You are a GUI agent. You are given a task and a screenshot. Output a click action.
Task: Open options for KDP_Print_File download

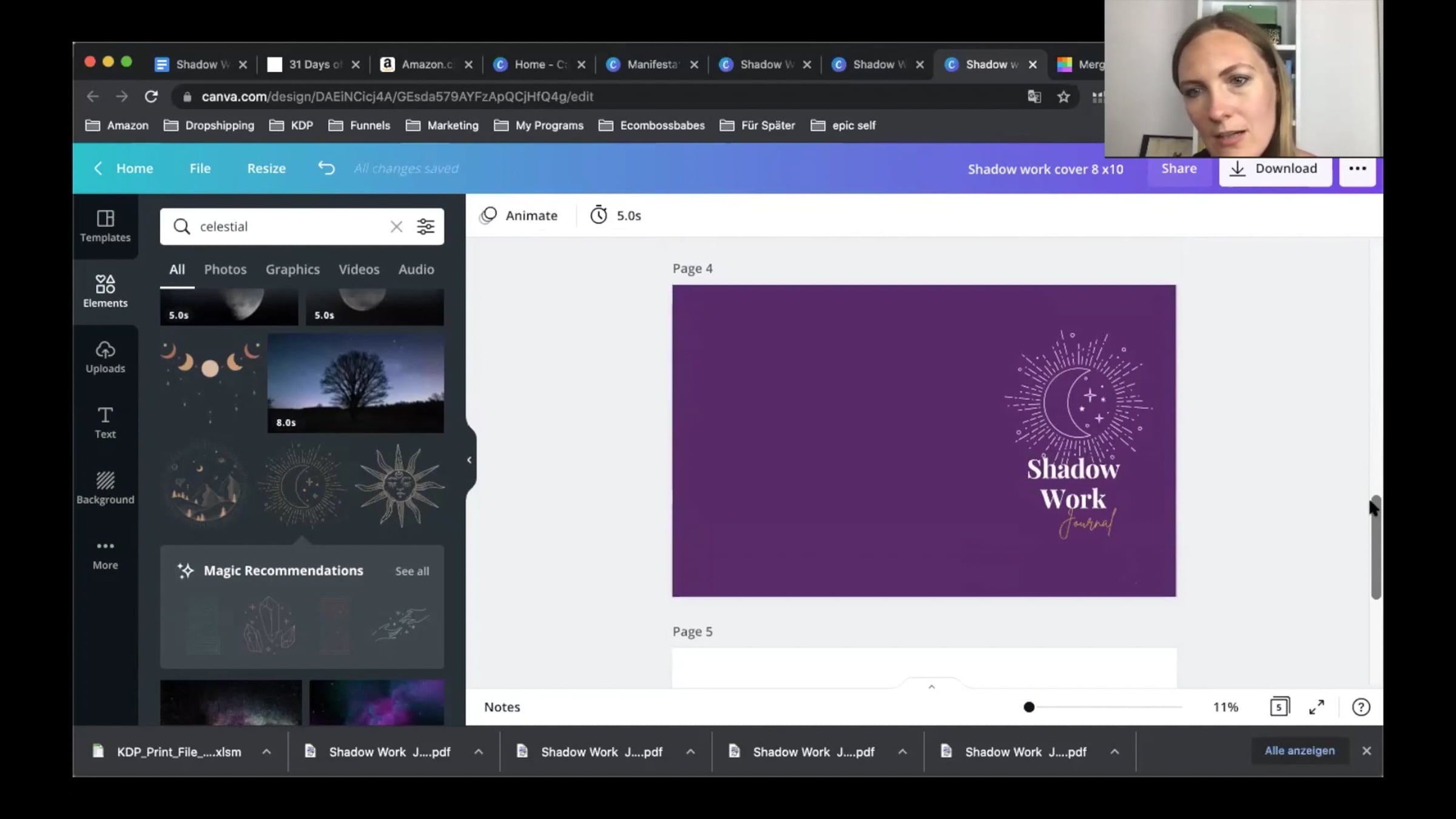pyautogui.click(x=266, y=752)
